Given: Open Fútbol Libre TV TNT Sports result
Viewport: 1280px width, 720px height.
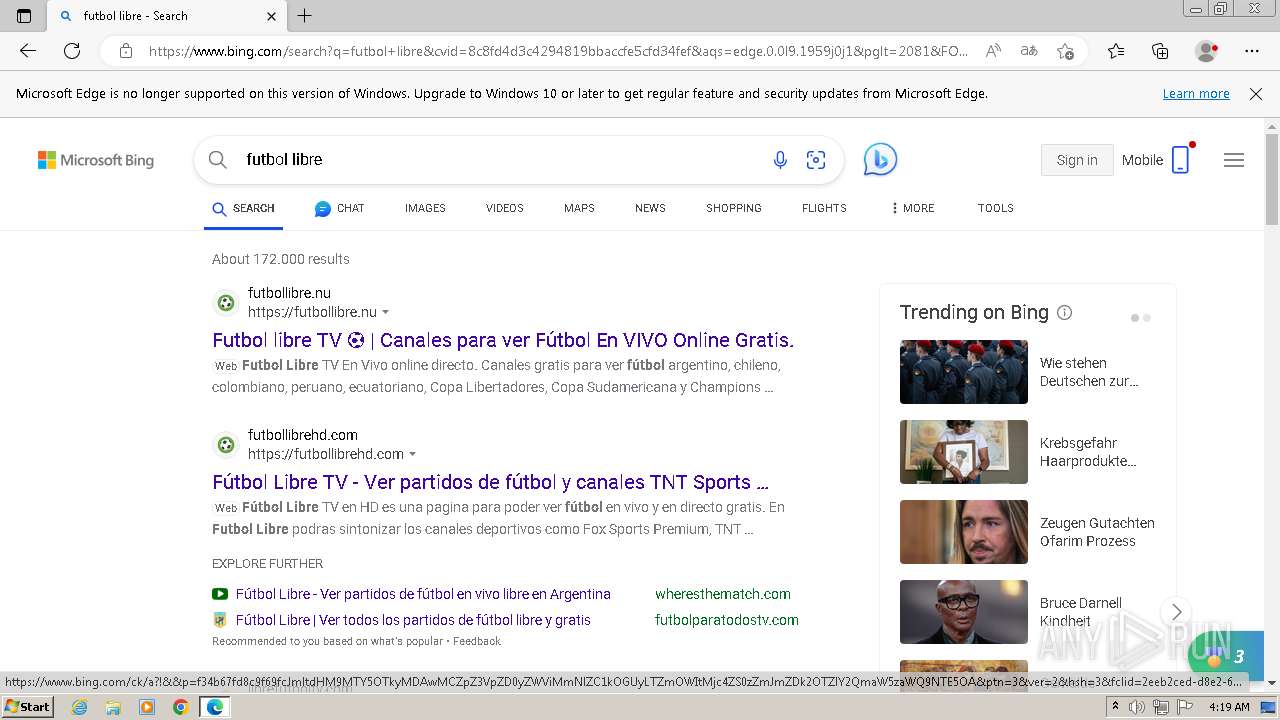Looking at the screenshot, I should [x=490, y=482].
